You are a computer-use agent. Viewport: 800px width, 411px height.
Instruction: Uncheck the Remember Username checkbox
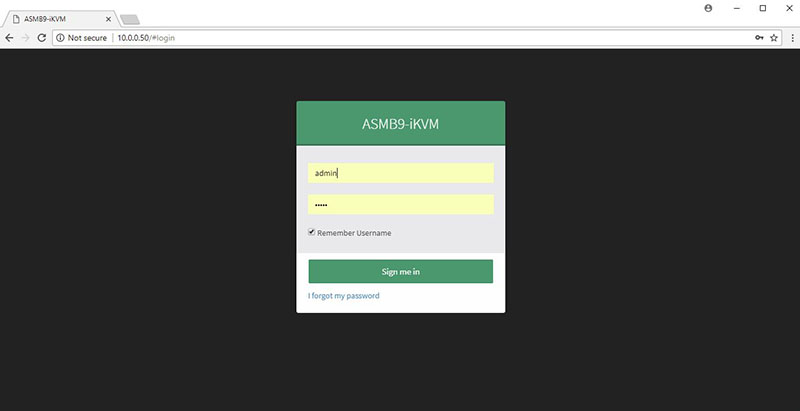[311, 232]
